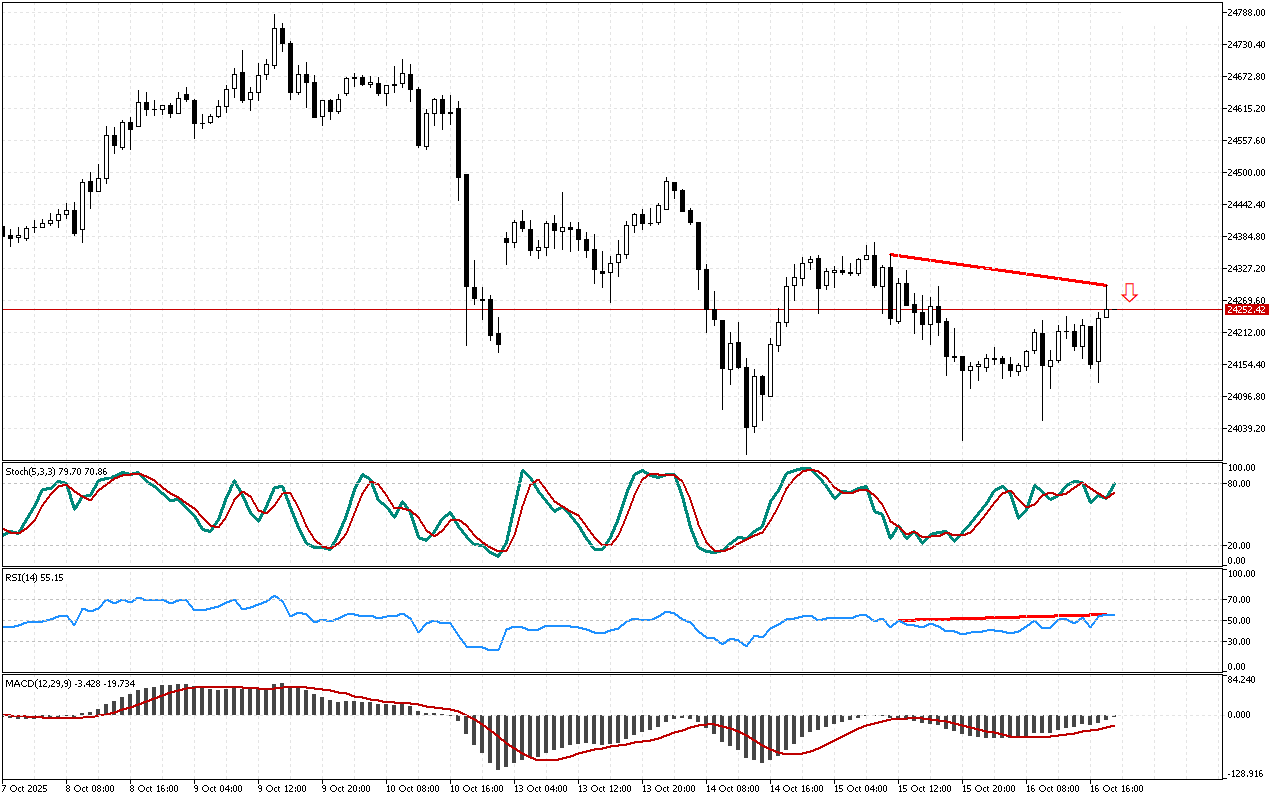Click the 0.000 level on MACD scale
This screenshot has width=1280, height=800.
[x=1241, y=715]
